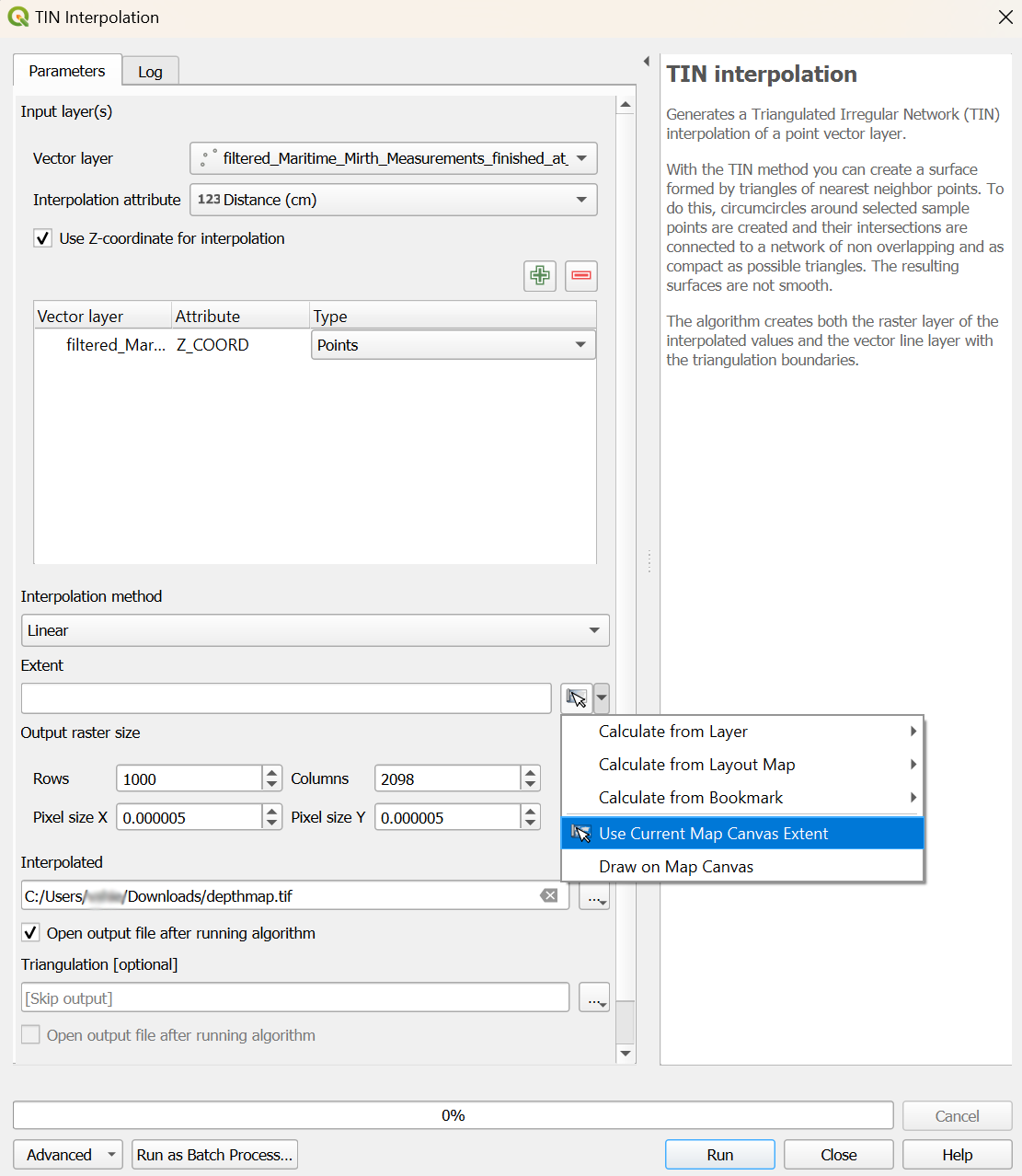The image size is (1022, 1176).
Task: Add another input layer with green plus icon
Action: tap(540, 276)
